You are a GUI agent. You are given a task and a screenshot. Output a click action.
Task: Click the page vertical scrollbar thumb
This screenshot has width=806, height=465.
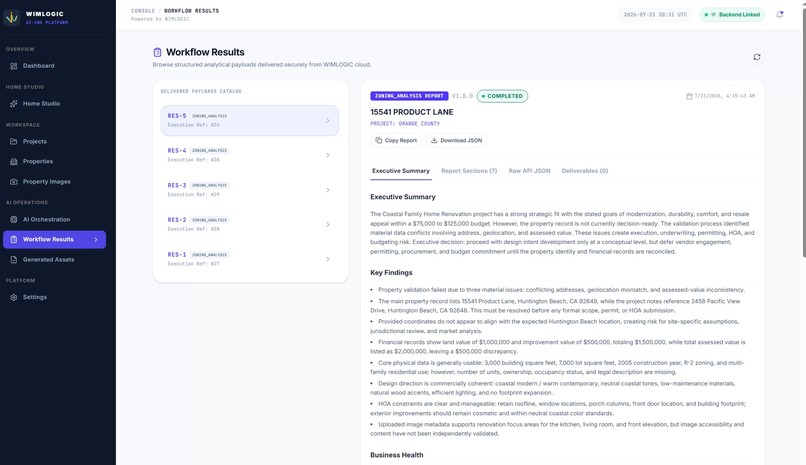point(804,131)
